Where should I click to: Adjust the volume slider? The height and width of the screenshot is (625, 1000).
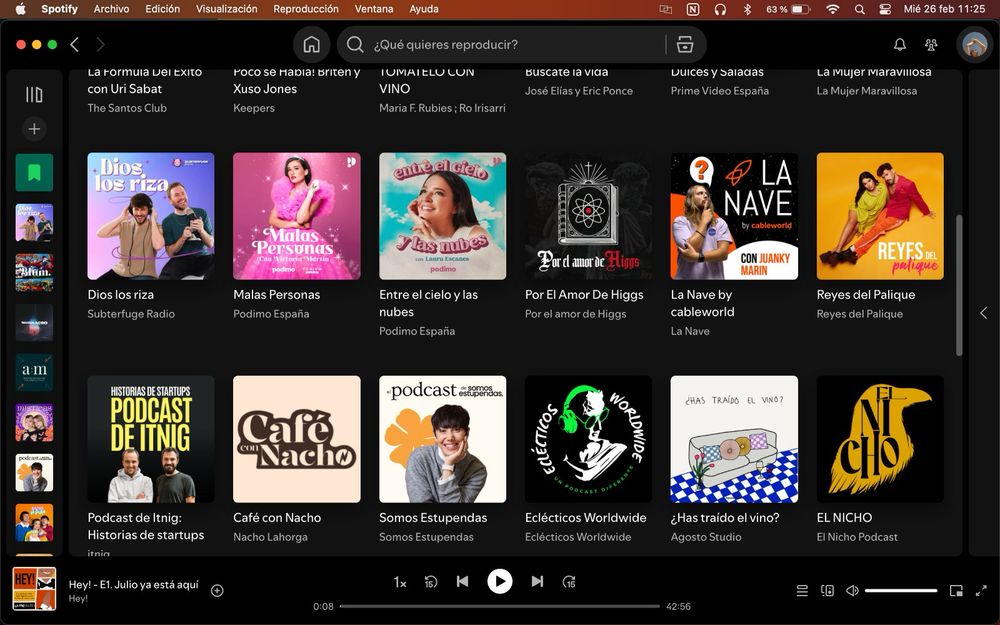pyautogui.click(x=901, y=591)
